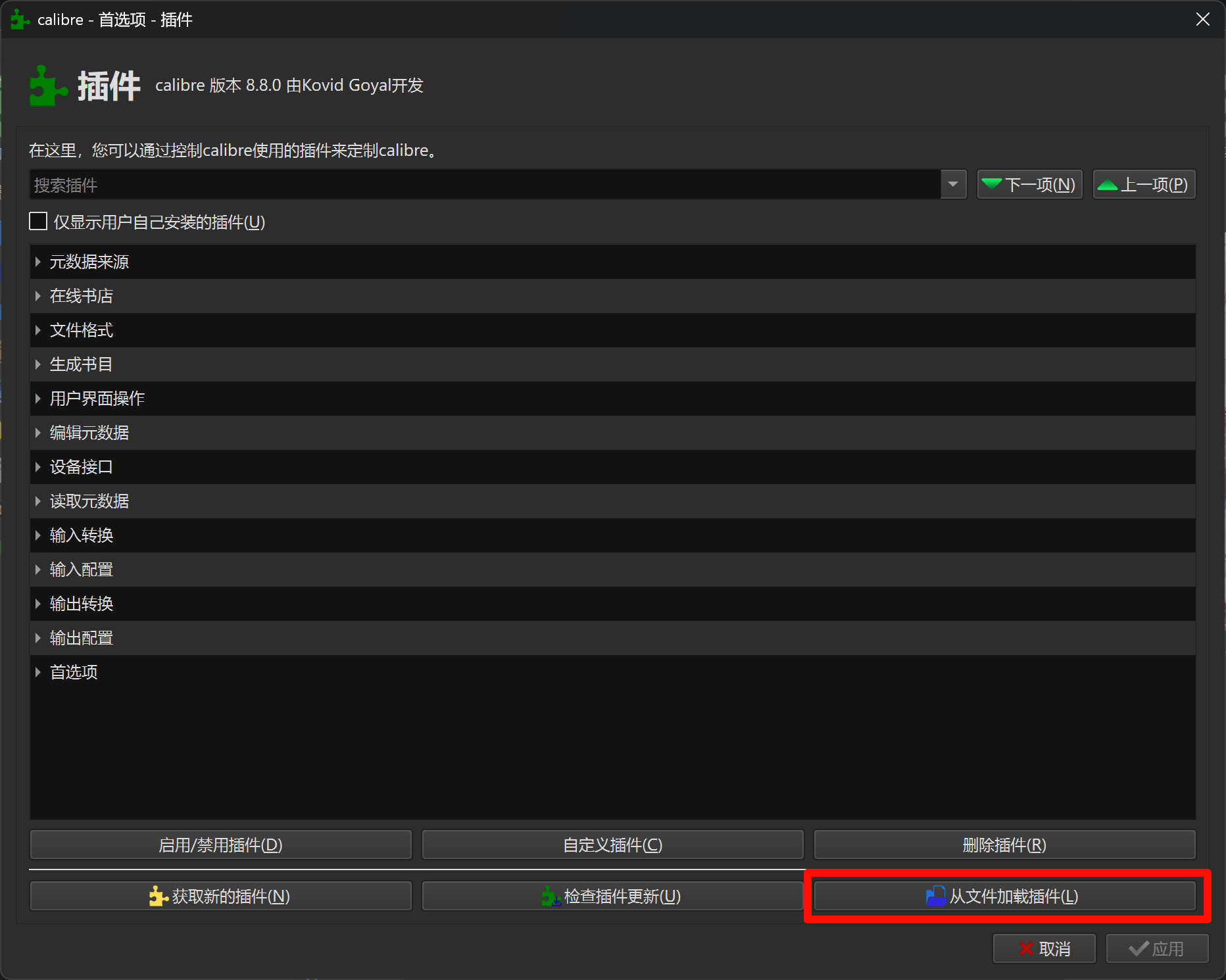Expand the 设备接口 category
This screenshot has height=980, width=1226.
[x=38, y=467]
